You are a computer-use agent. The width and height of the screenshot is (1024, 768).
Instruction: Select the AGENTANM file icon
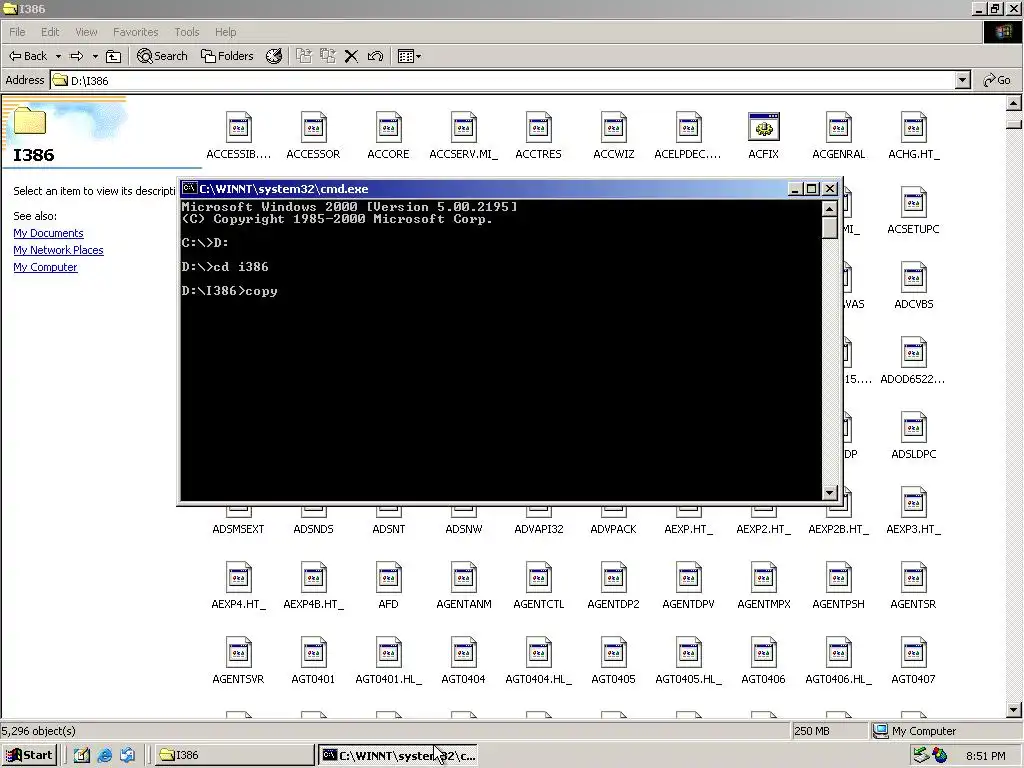click(464, 577)
